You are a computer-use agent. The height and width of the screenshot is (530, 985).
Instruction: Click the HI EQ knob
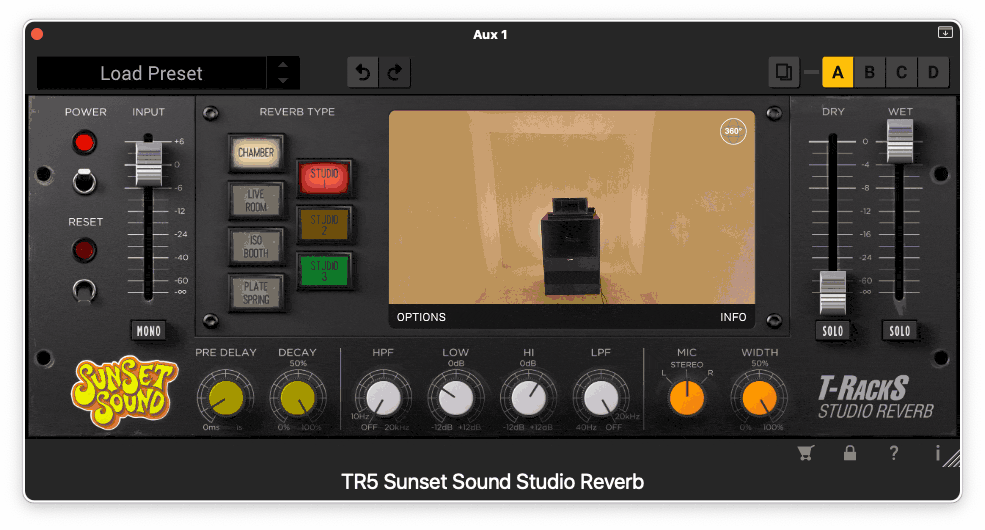pos(528,398)
